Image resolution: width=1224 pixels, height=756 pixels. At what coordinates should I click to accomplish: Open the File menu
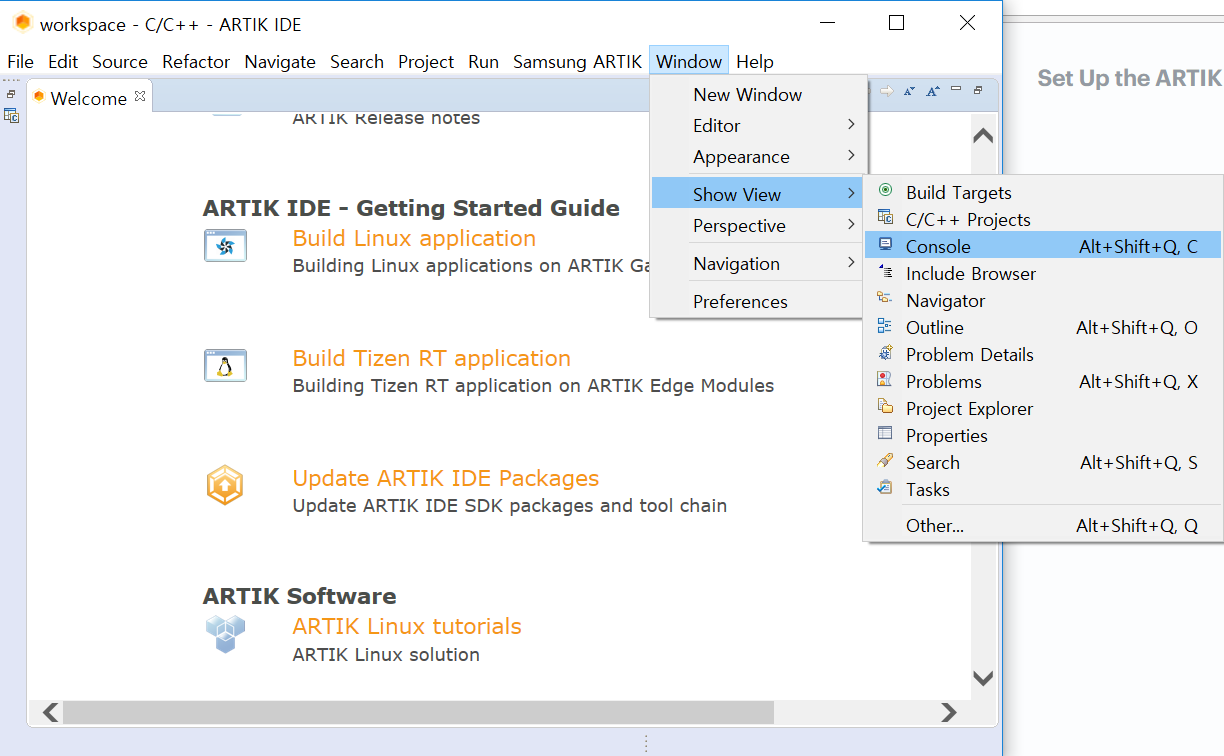coord(20,61)
